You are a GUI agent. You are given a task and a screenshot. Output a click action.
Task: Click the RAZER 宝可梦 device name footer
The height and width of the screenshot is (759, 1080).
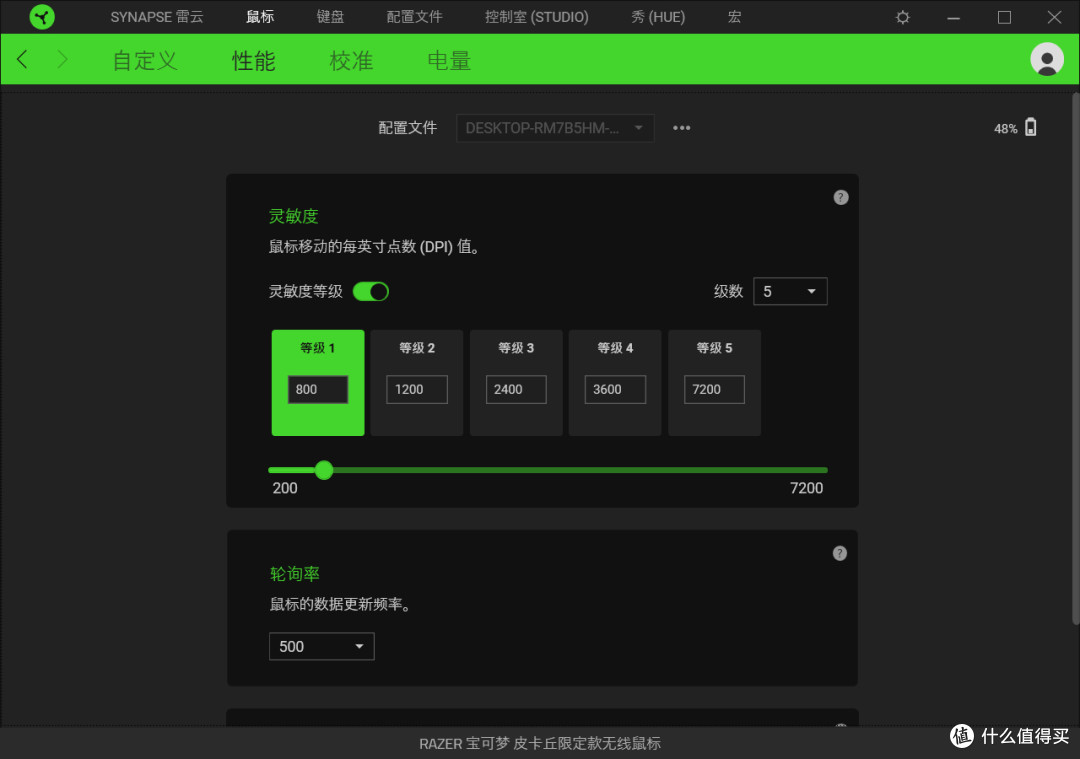point(540,743)
